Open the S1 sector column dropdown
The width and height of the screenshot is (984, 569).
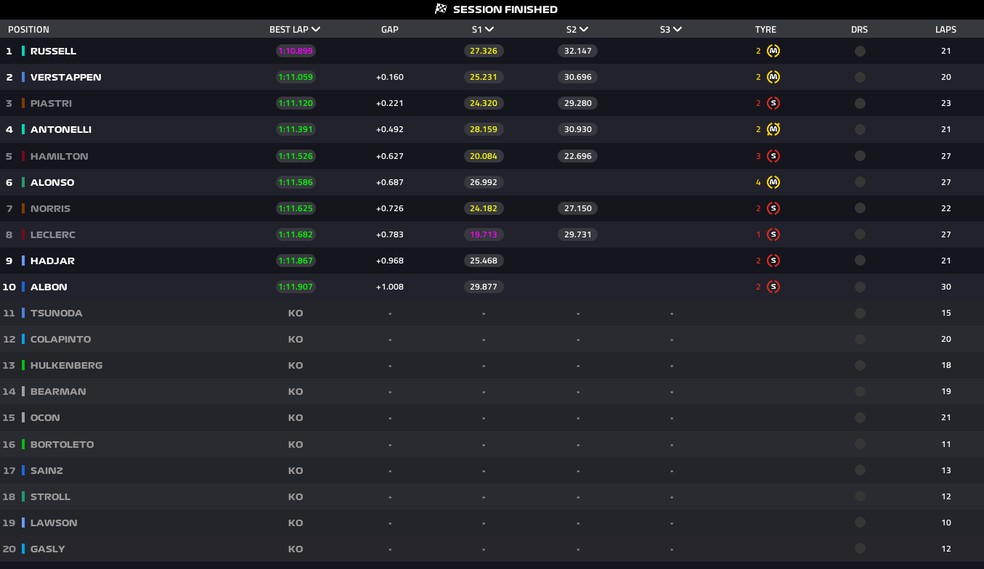pyautogui.click(x=483, y=29)
